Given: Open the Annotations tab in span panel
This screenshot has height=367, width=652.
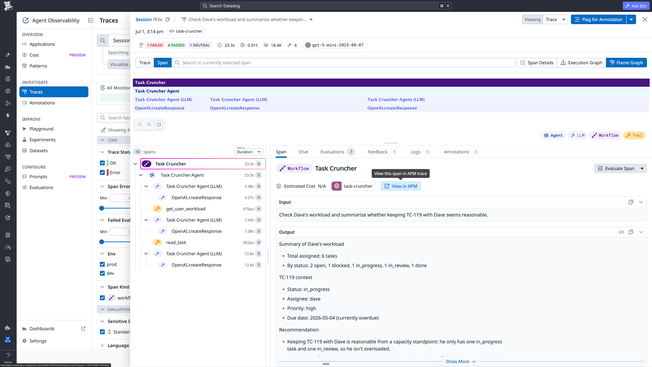Looking at the screenshot, I should click(461, 152).
